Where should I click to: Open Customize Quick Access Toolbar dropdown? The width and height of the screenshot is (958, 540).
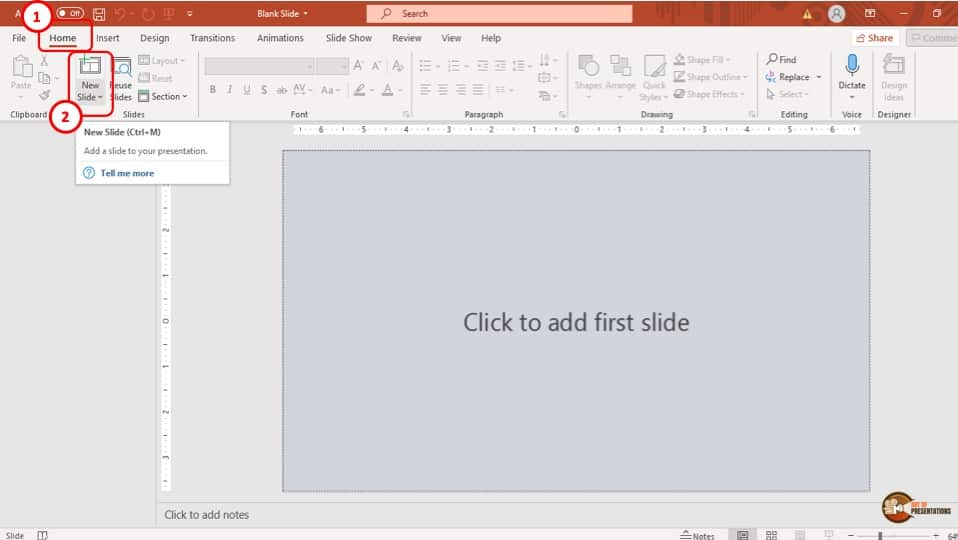point(190,13)
